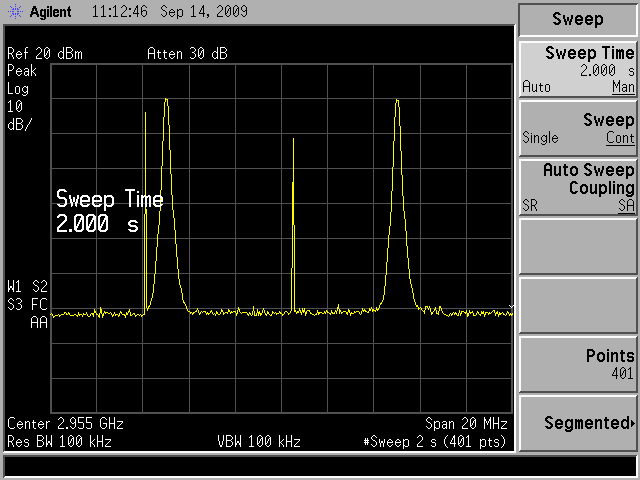Select SR auto sweep coupling
This screenshot has width=640, height=480.
pos(530,205)
